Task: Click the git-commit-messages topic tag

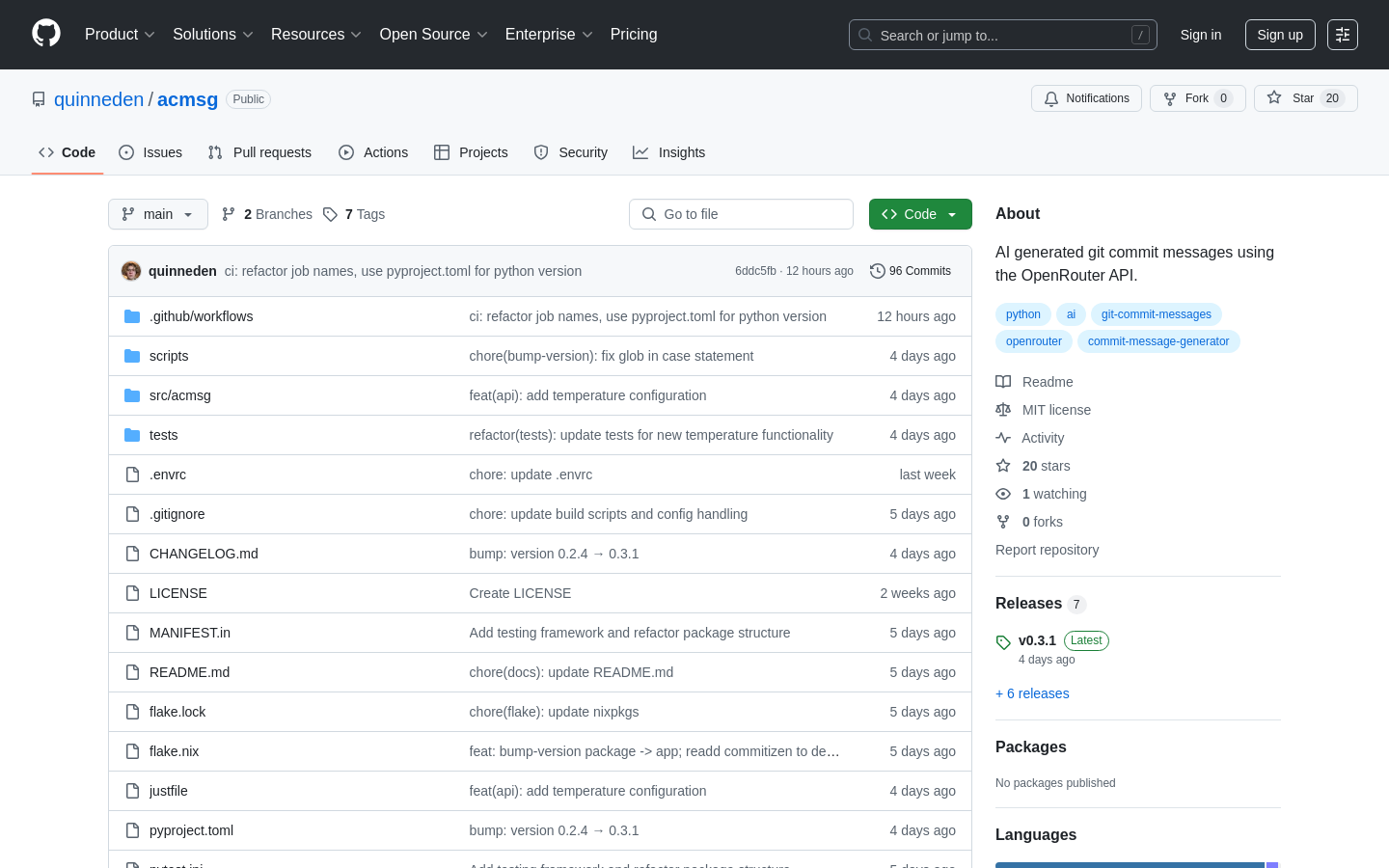Action: coord(1157,314)
